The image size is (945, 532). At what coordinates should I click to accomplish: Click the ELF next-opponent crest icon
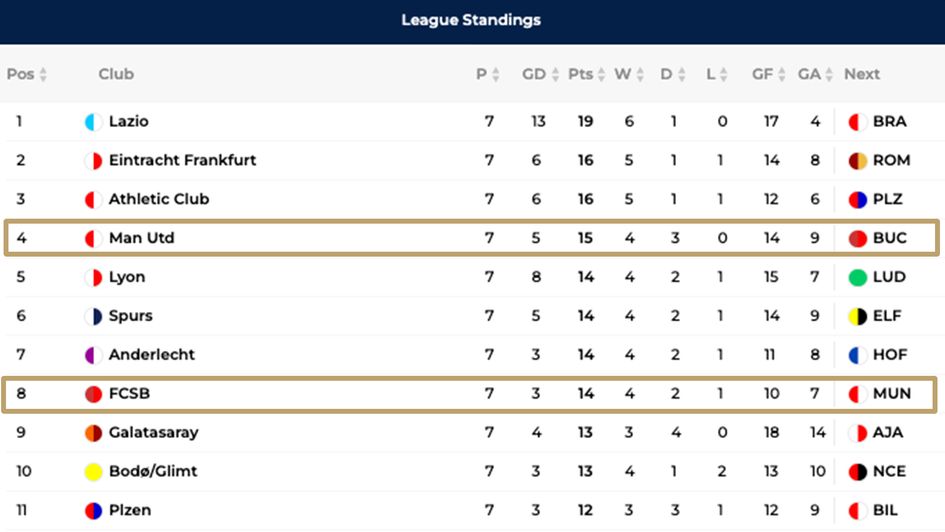coord(857,317)
